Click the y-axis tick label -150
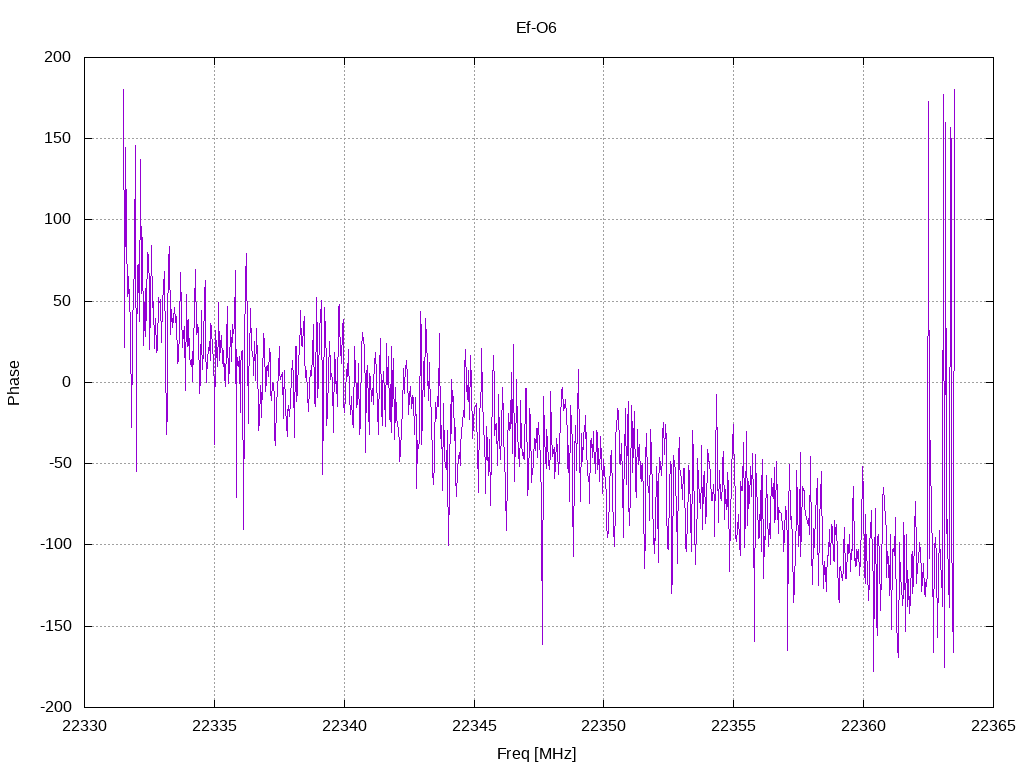Viewport: 1024px width, 768px height. click(x=56, y=626)
